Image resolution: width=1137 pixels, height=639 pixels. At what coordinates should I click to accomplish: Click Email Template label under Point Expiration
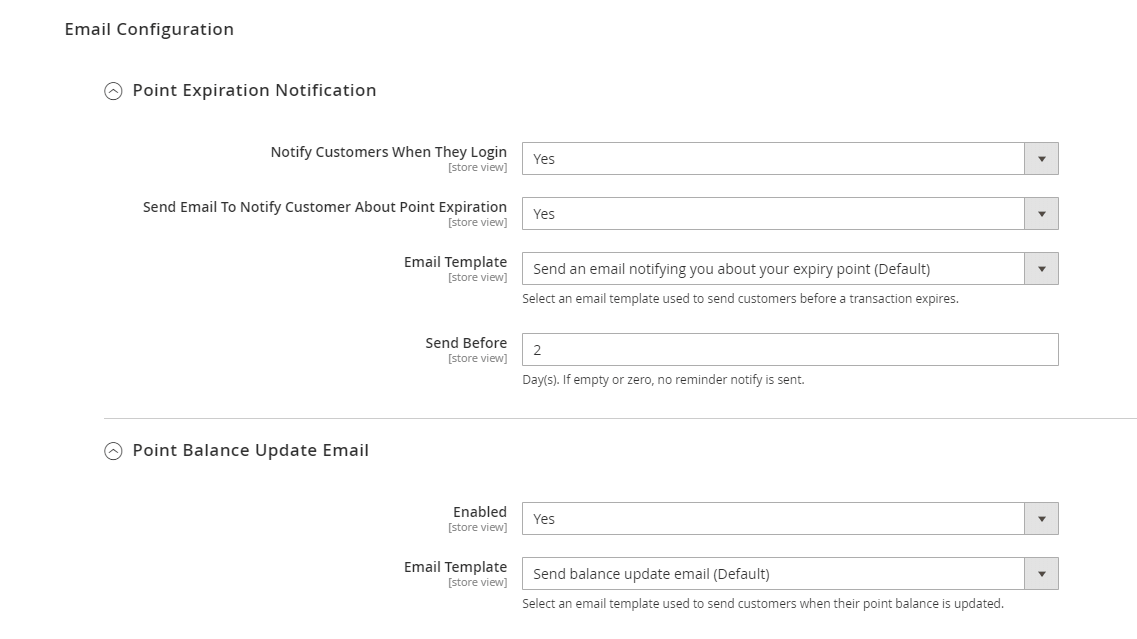coord(455,262)
